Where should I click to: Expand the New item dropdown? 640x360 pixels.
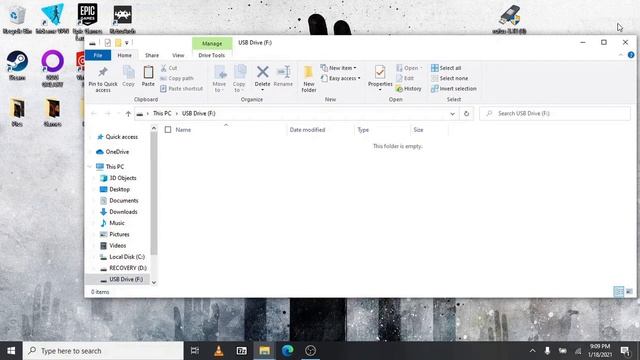339,68
